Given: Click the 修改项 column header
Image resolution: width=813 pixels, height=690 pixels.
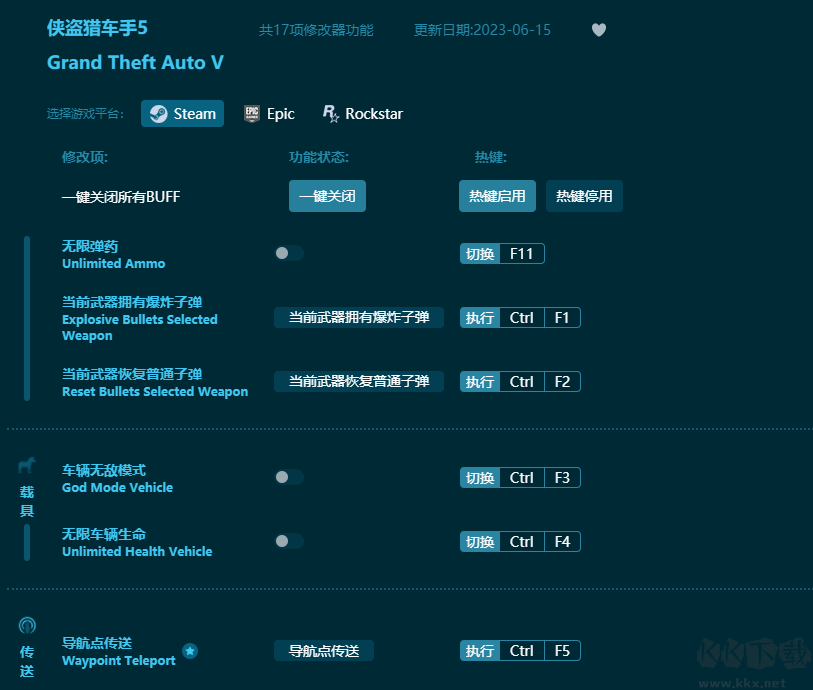Looking at the screenshot, I should (85, 157).
